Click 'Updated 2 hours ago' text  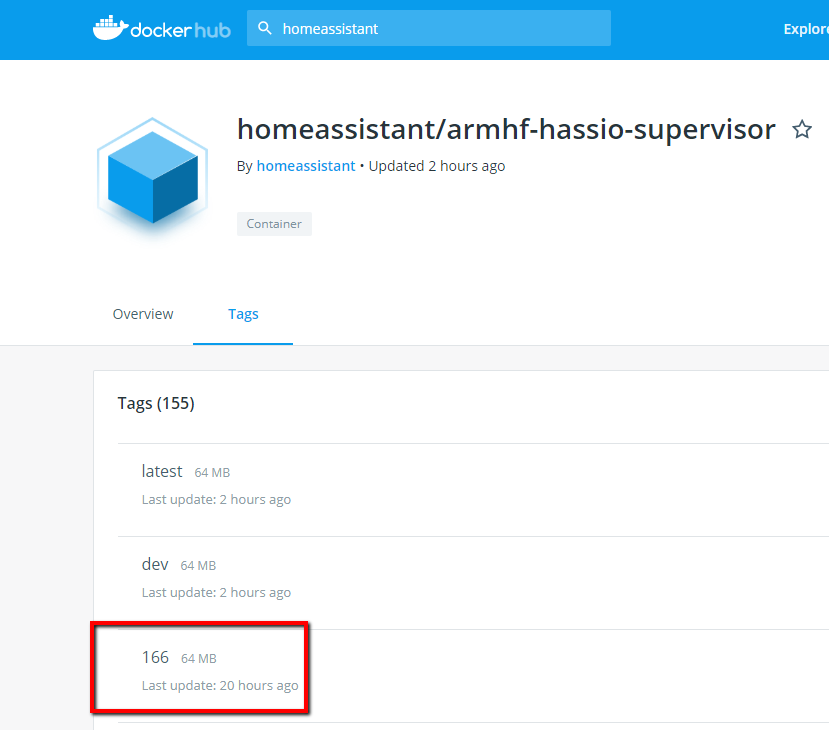coord(437,166)
